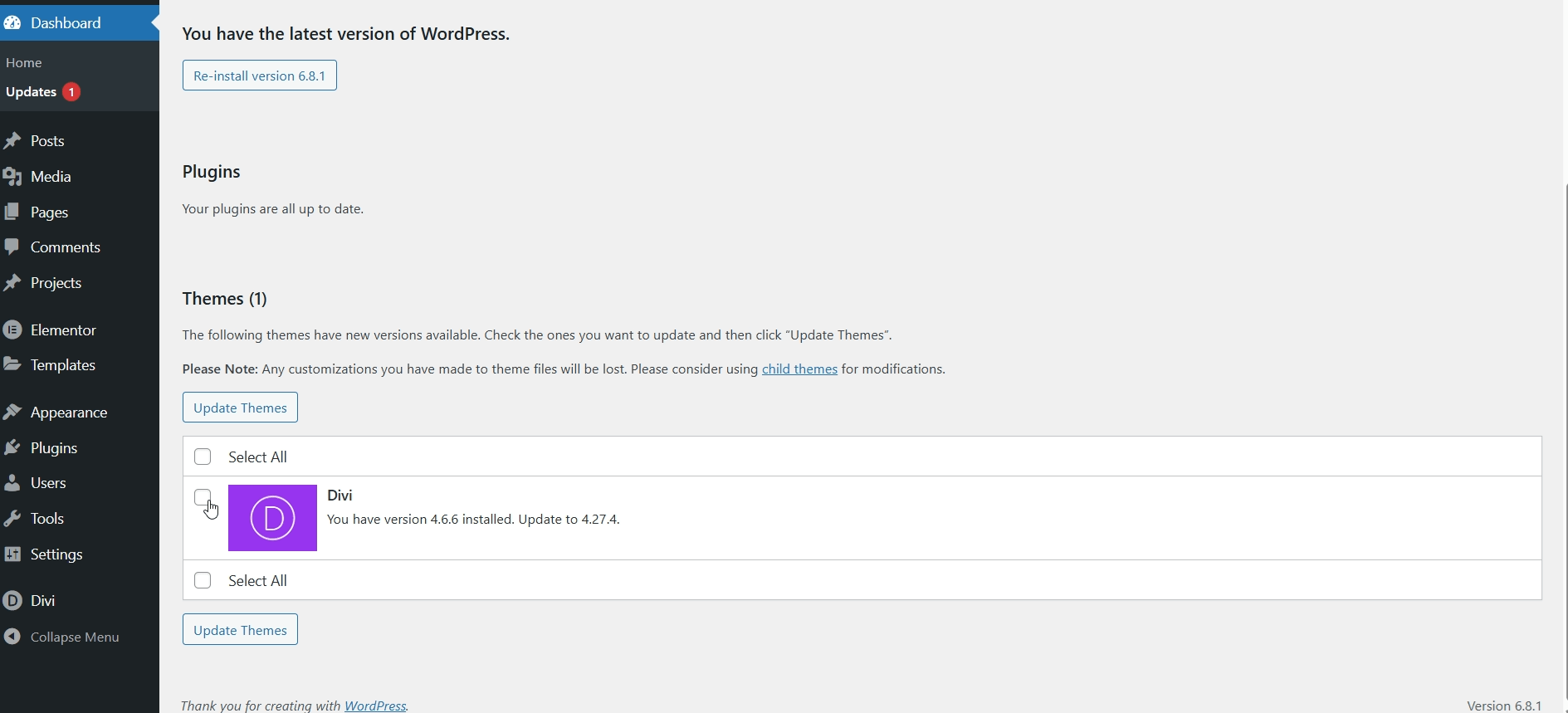
Task: Open the child themes link
Action: [799, 369]
